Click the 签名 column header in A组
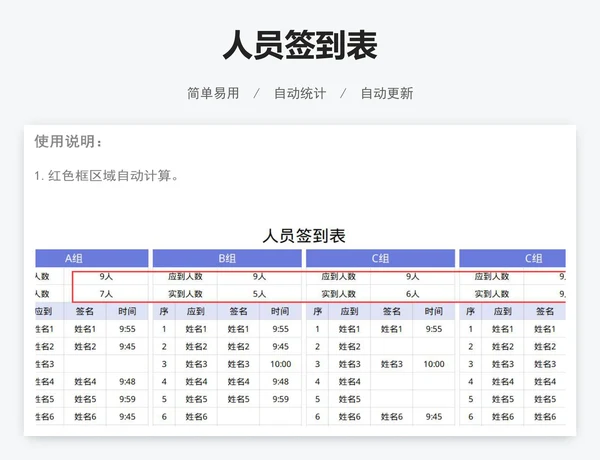The width and height of the screenshot is (600, 460). pos(85,312)
